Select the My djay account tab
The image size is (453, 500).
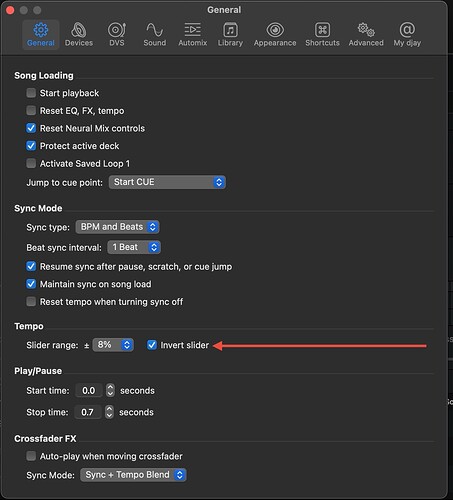(407, 35)
